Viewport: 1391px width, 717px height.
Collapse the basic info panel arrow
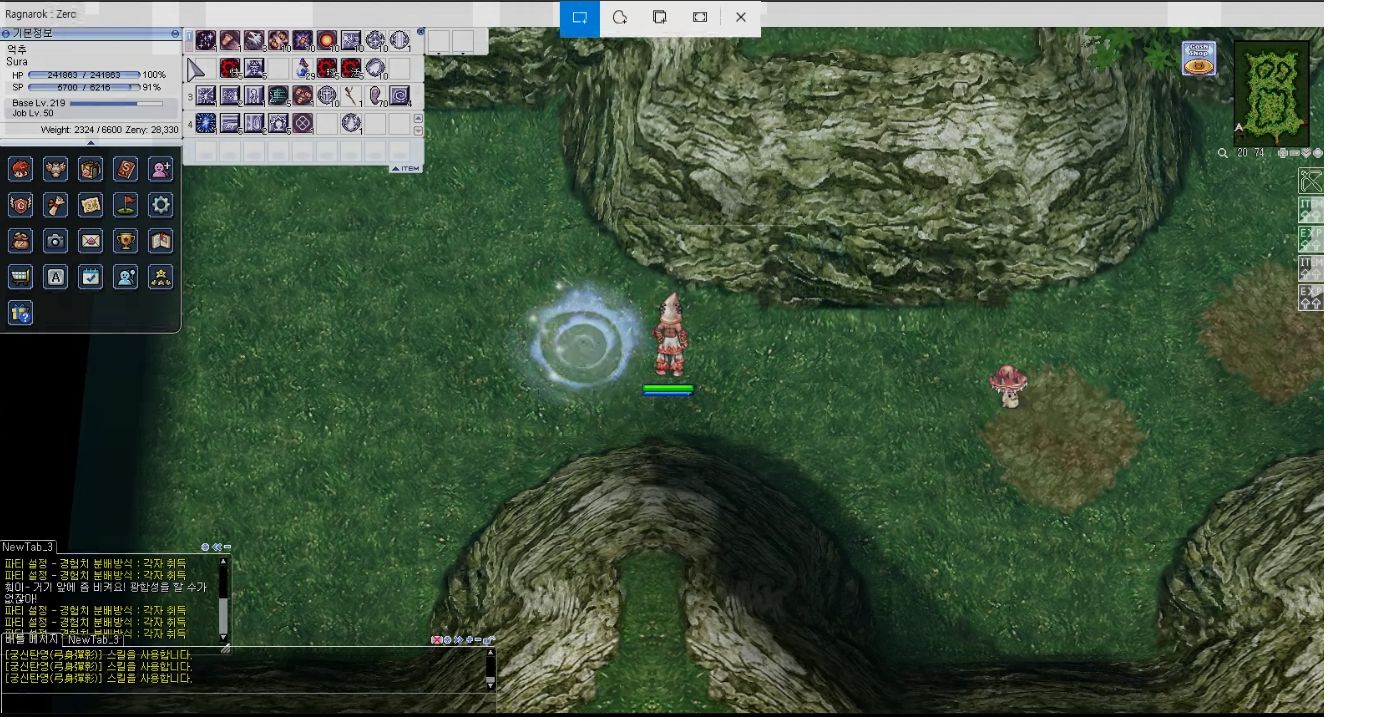91,143
